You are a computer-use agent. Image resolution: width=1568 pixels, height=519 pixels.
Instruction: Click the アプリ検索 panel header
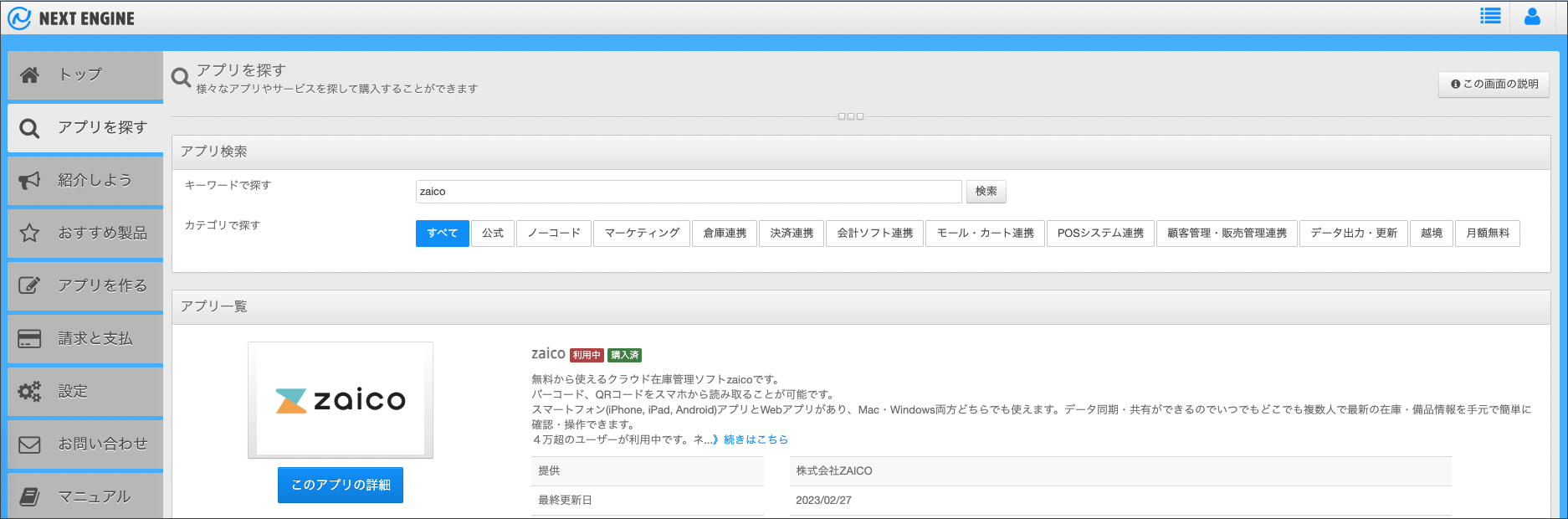861,152
